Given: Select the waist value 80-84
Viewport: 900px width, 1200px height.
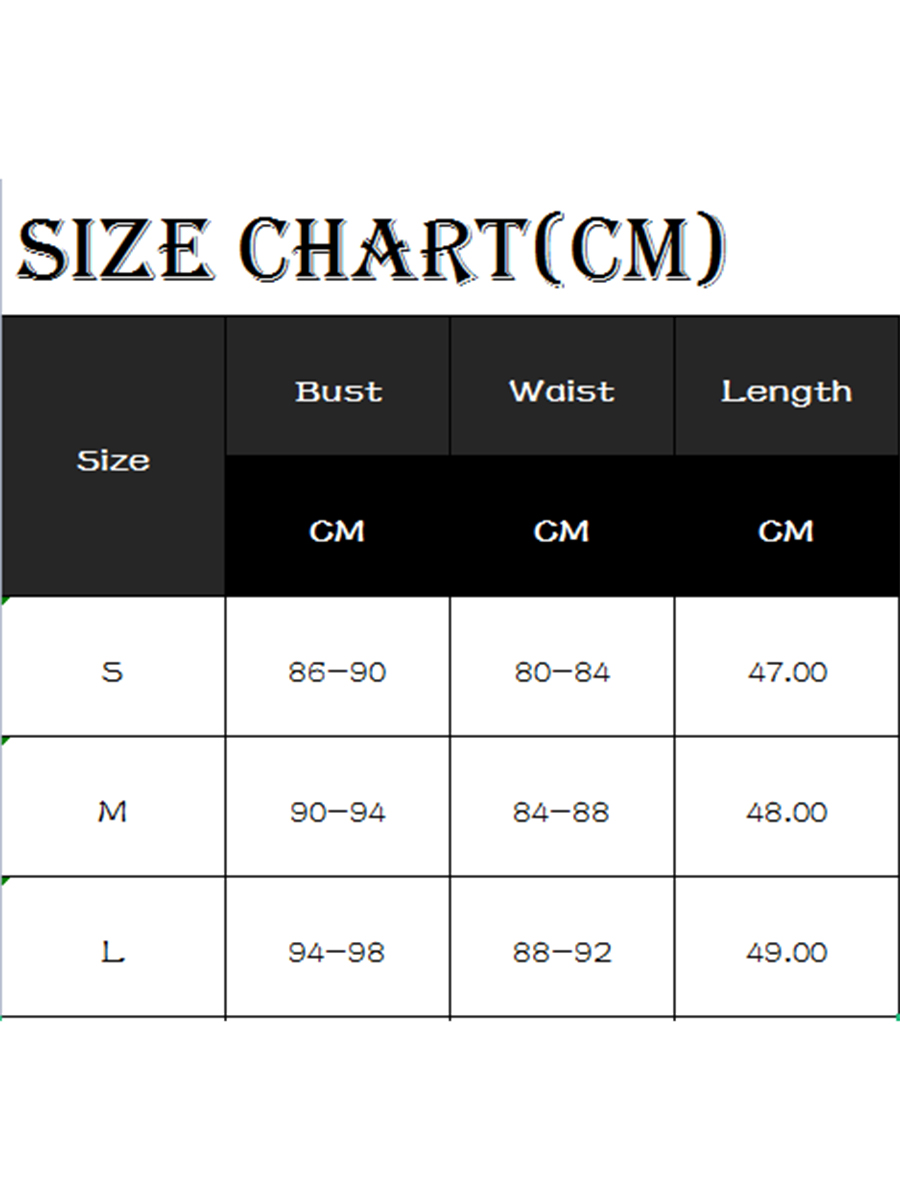Looking at the screenshot, I should coord(562,672).
